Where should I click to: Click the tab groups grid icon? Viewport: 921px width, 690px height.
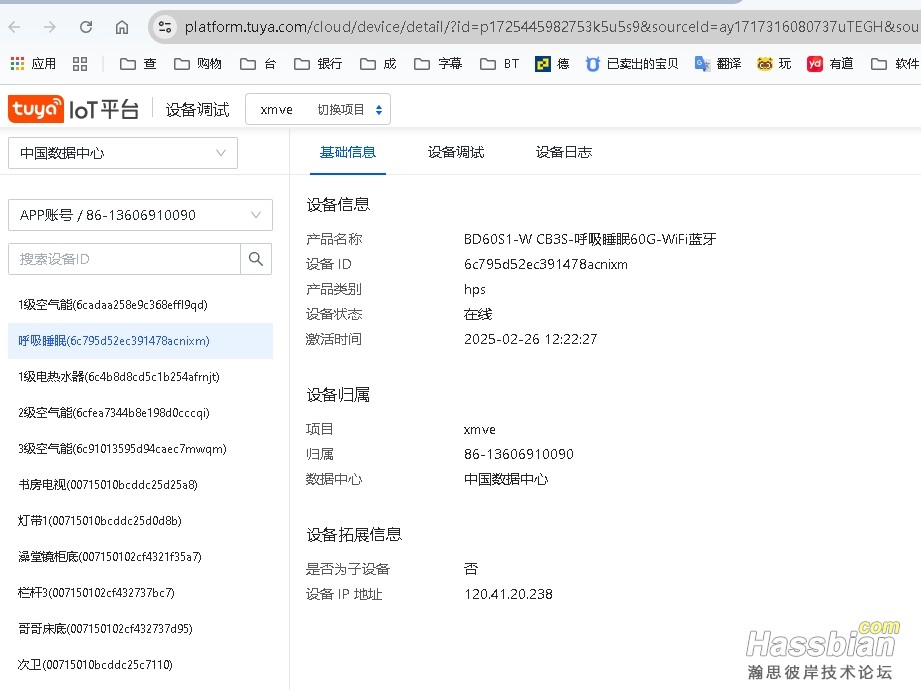(80, 63)
